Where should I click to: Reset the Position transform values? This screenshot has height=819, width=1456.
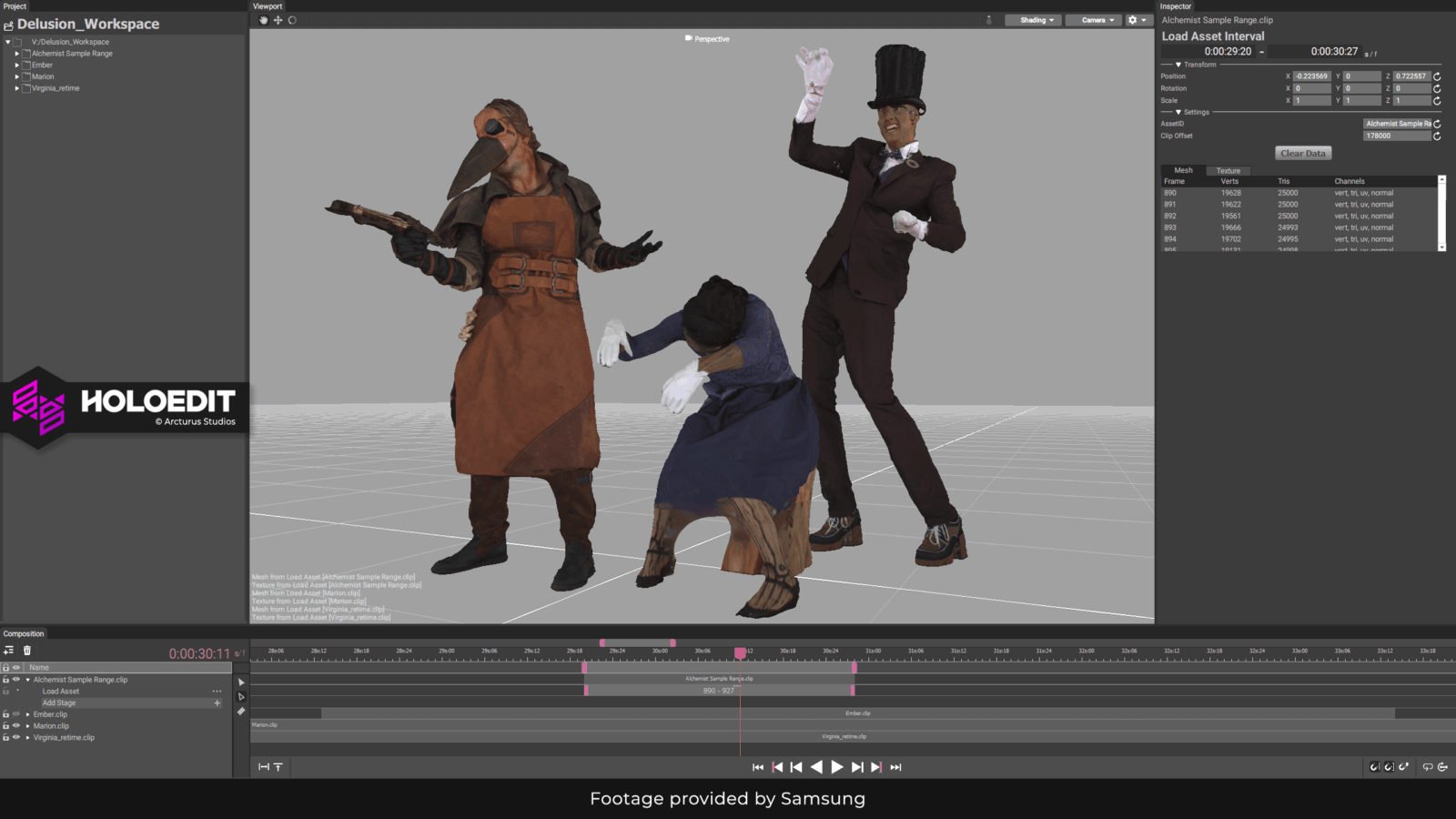[x=1437, y=76]
